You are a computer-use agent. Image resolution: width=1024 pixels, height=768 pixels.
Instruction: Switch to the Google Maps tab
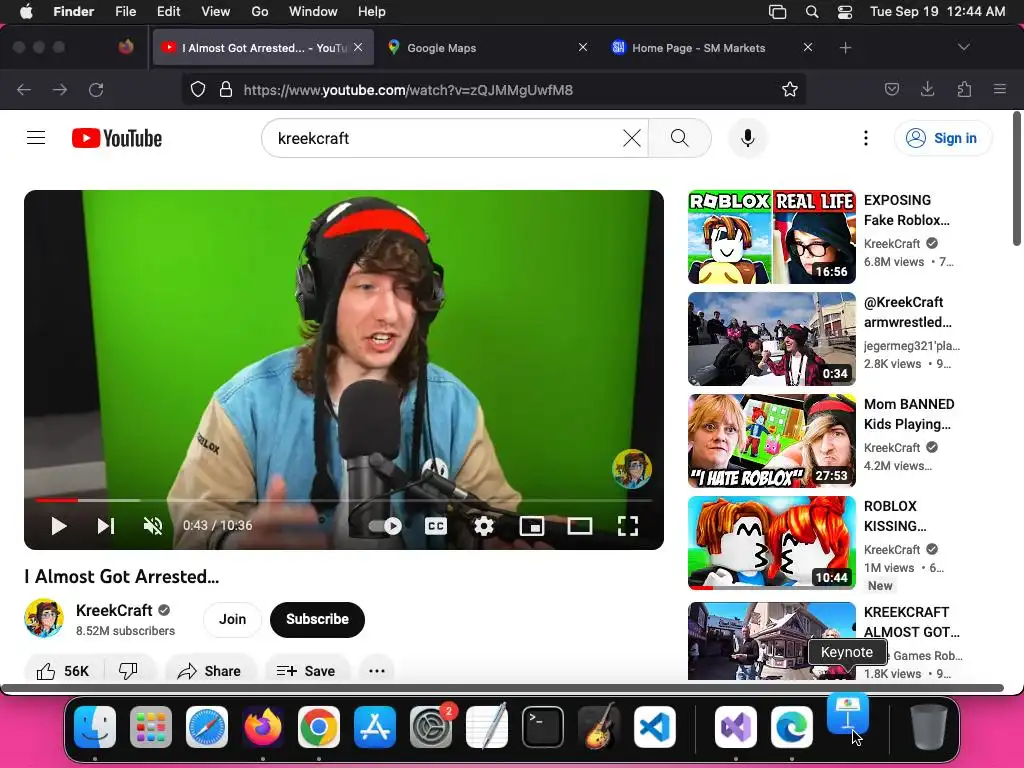(487, 48)
